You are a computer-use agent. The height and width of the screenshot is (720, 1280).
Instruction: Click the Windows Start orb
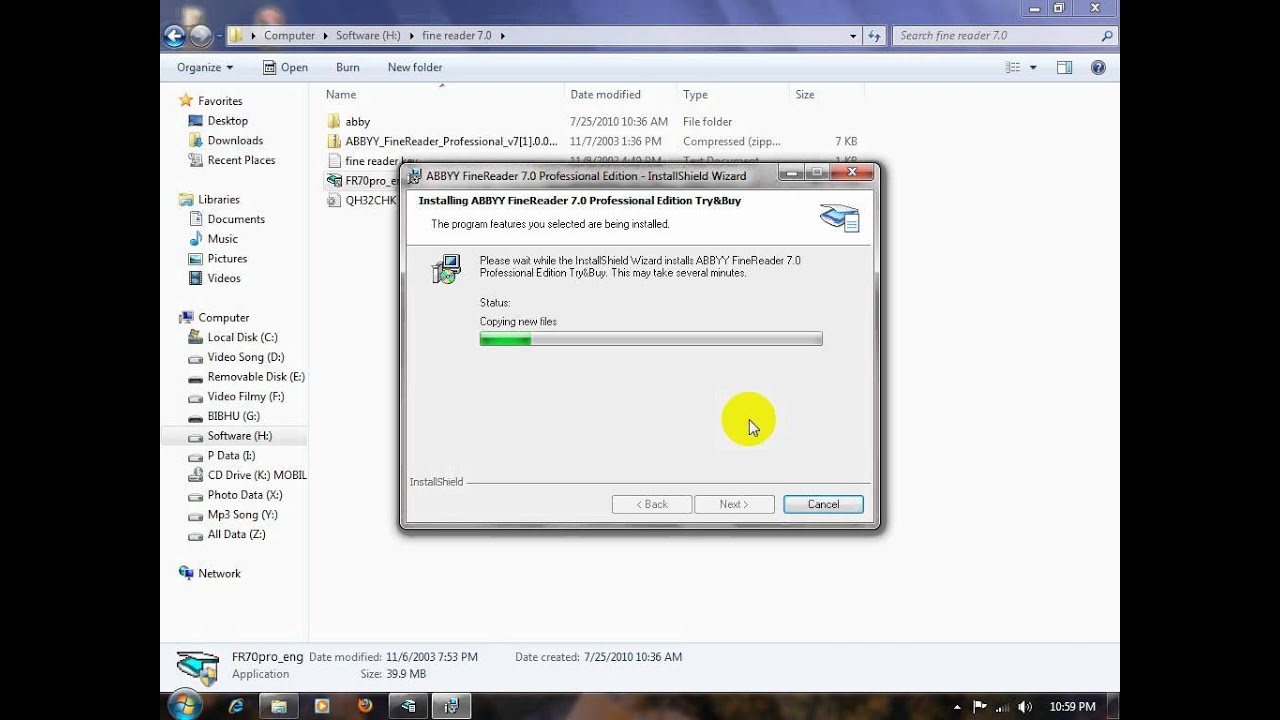pos(184,705)
